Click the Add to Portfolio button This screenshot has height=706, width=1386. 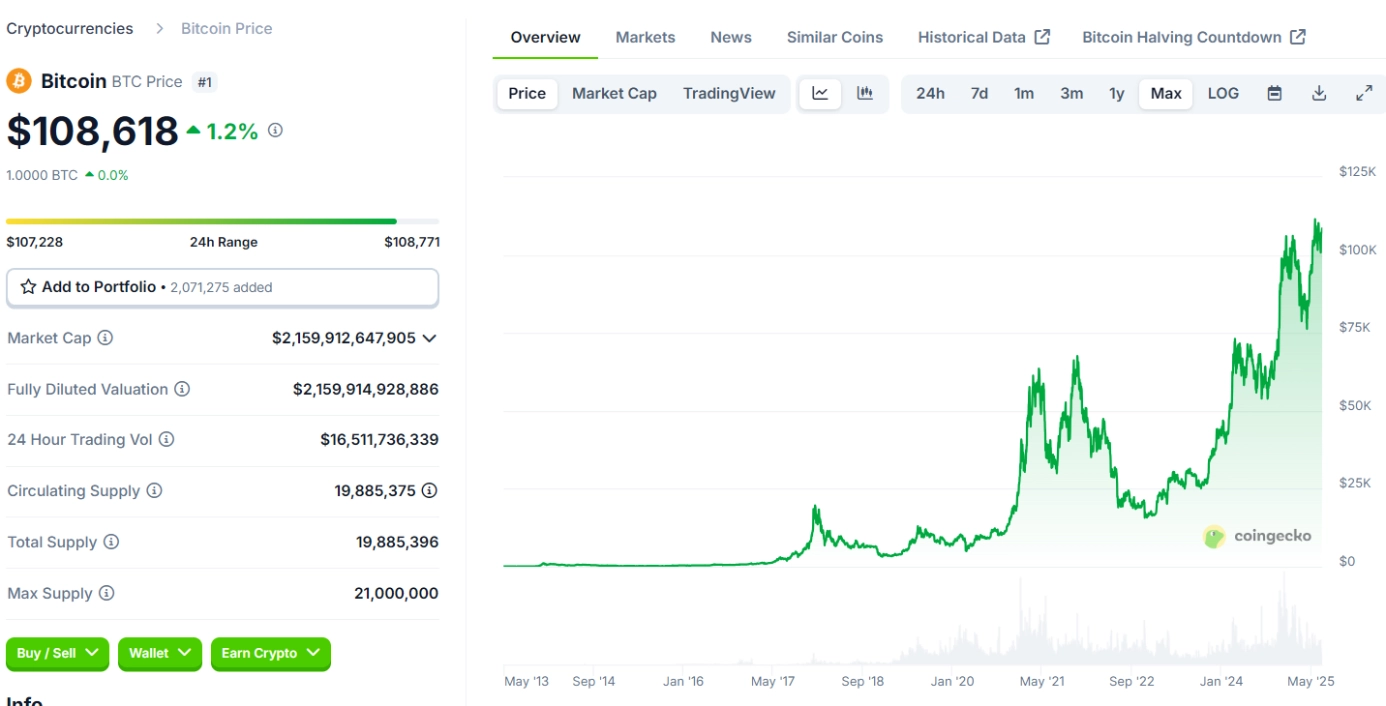tap(222, 287)
